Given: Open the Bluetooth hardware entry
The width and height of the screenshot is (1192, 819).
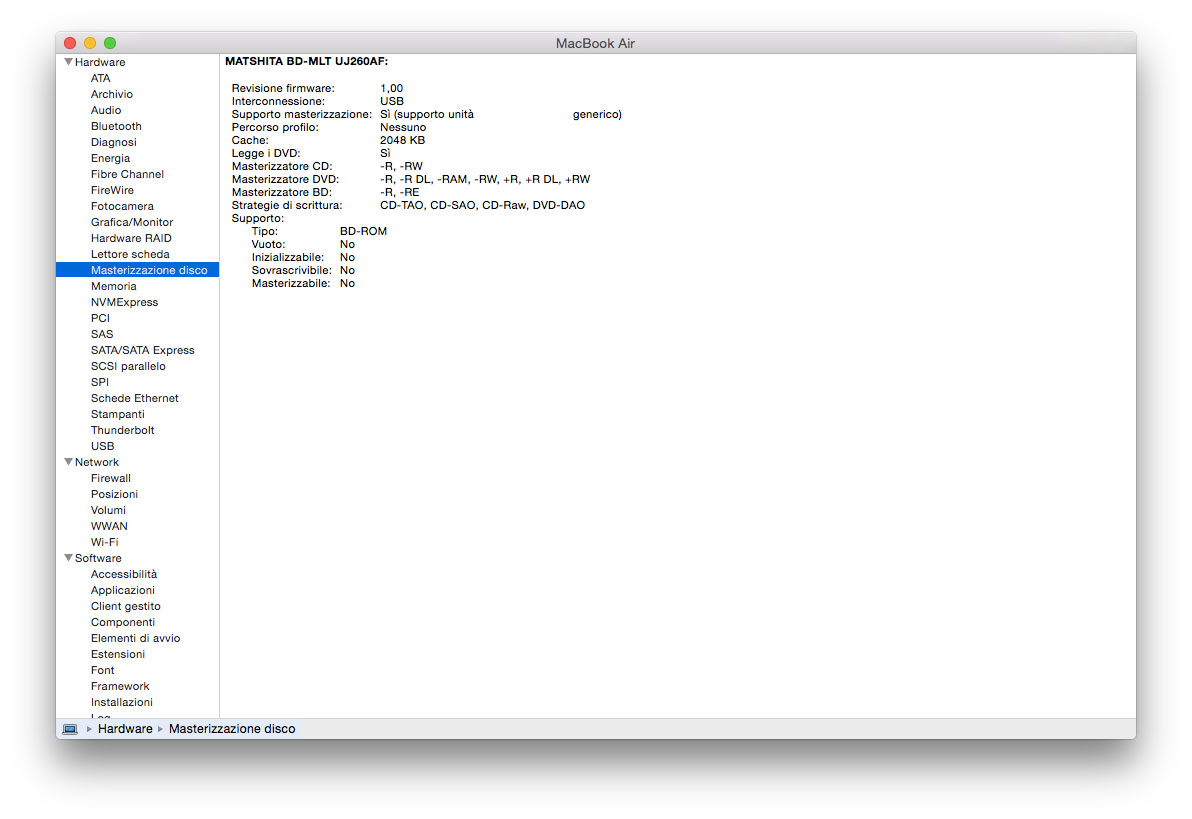Looking at the screenshot, I should pos(116,126).
